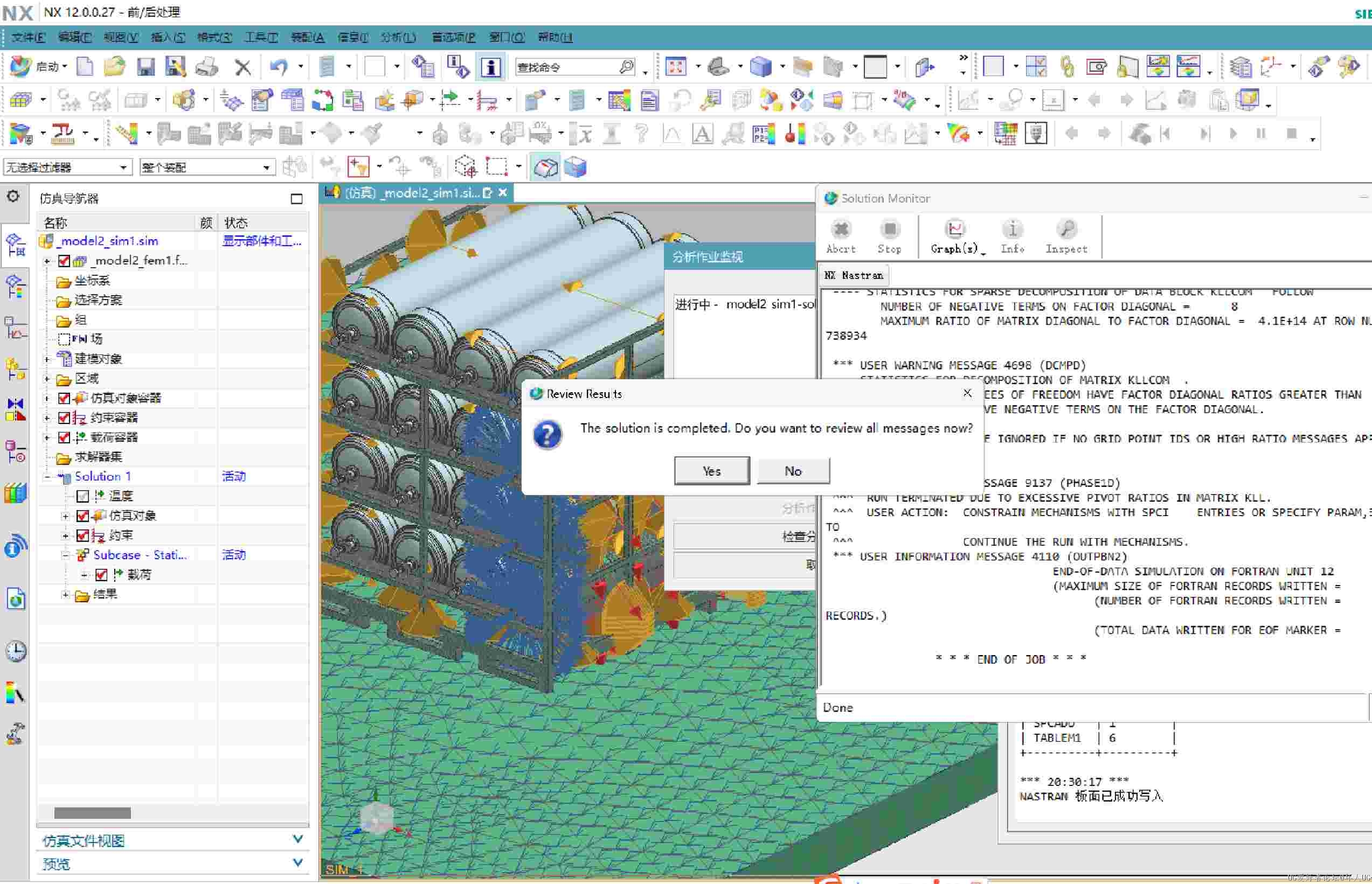
Task: Toggle checkbox for 约束容器
Action: pos(64,418)
